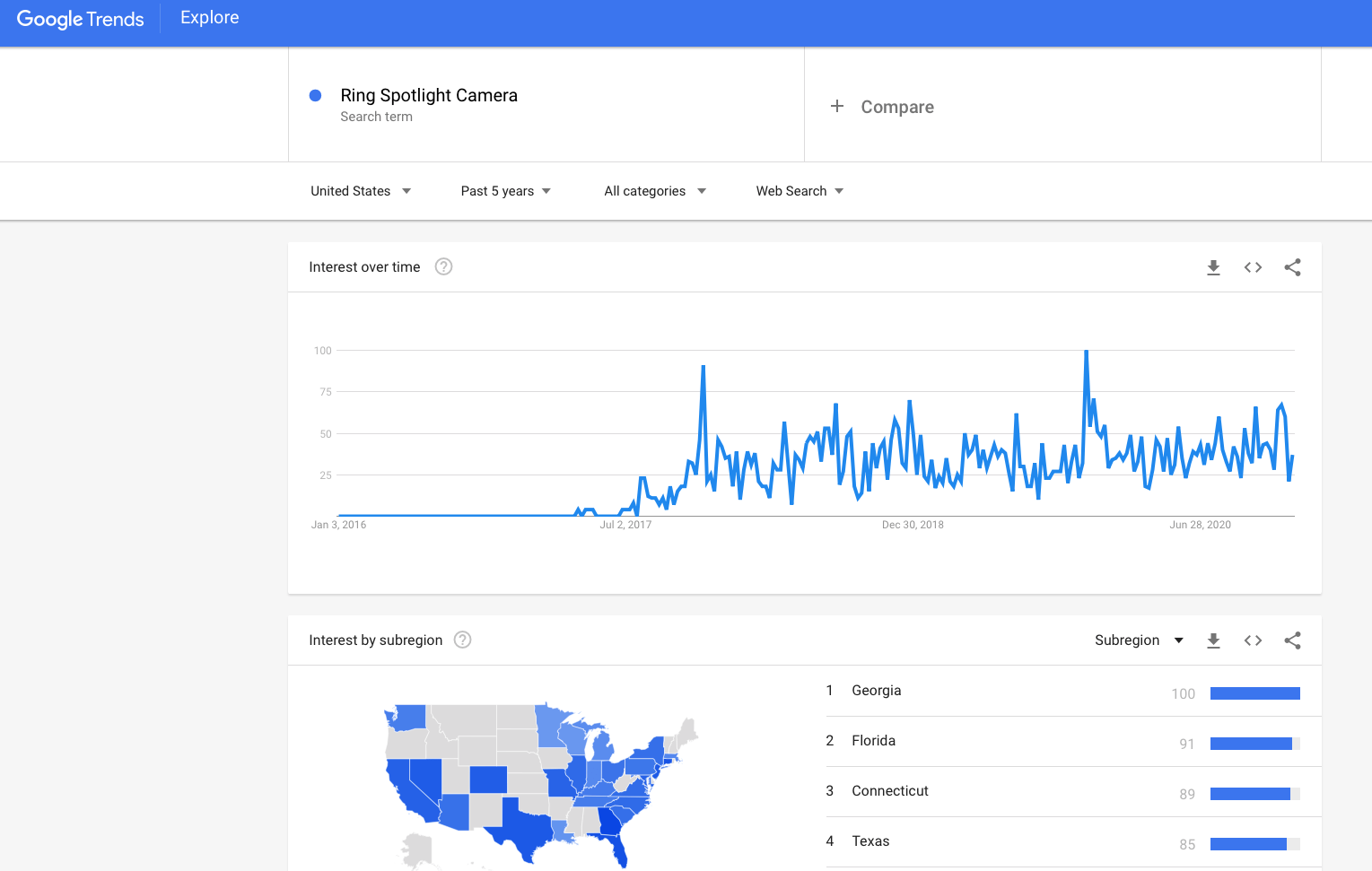The image size is (1372, 871).
Task: Click the Florida interest bar at 91
Action: tap(1254, 744)
